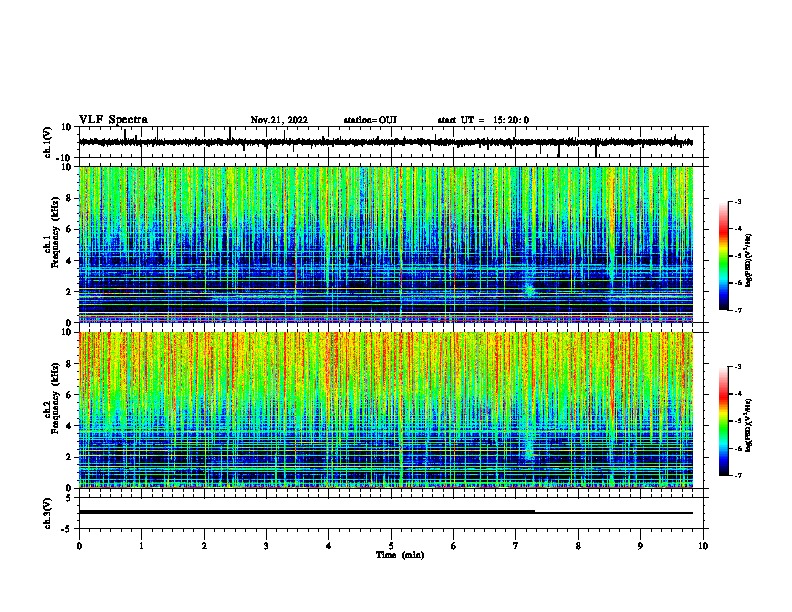
Task: Click the ch.1 colorbar log(PSD) label
Action: pos(748,260)
